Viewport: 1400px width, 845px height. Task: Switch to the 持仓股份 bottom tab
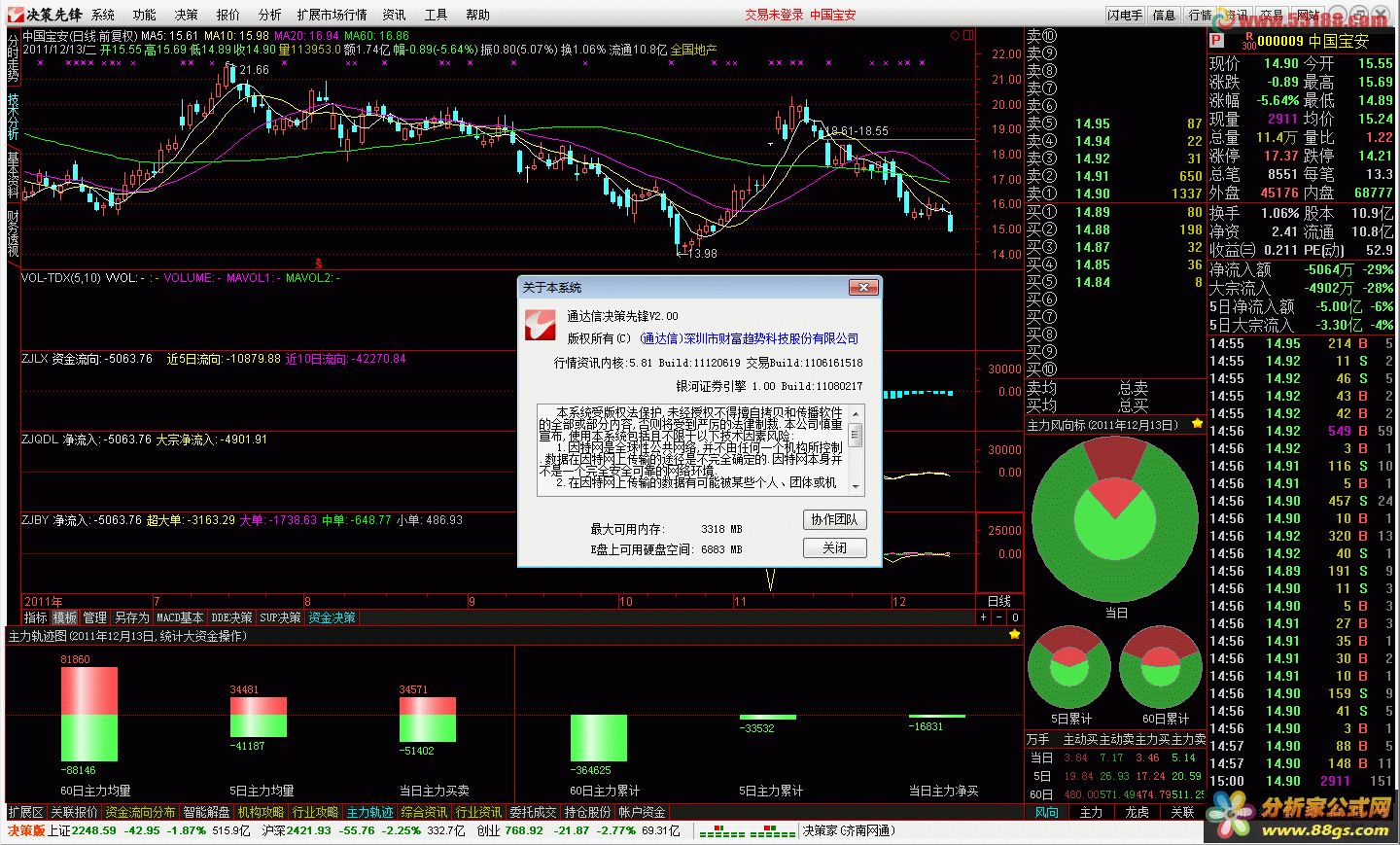(587, 812)
